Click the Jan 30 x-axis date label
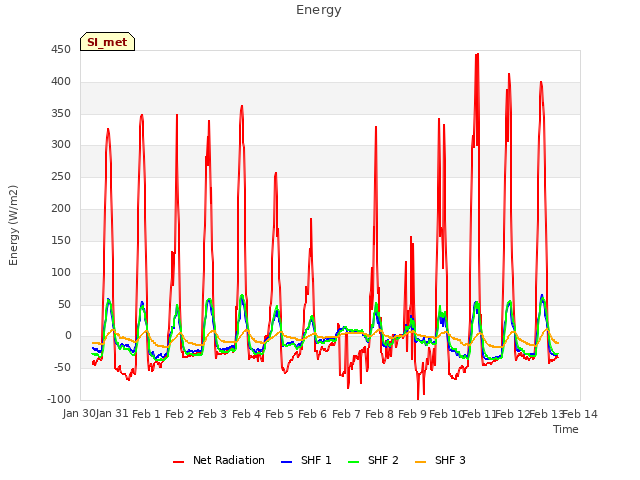The width and height of the screenshot is (640, 480). pos(78,414)
